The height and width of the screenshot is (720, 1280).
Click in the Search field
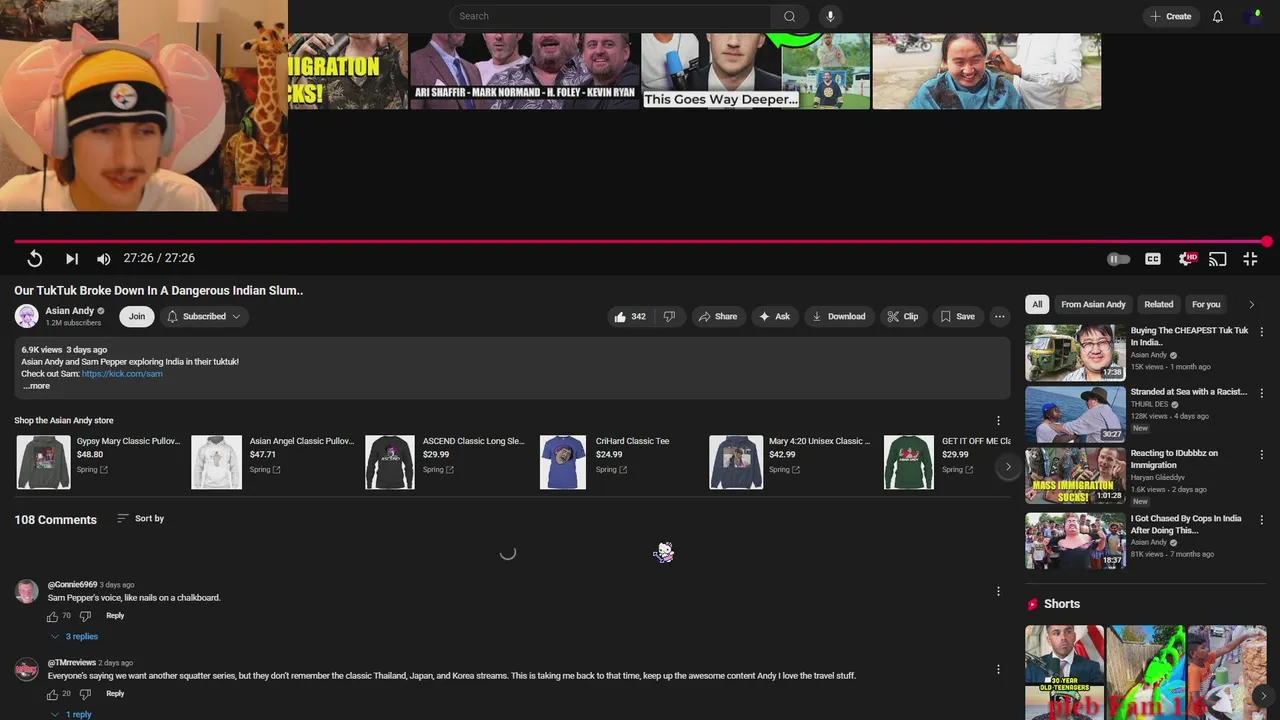point(610,16)
